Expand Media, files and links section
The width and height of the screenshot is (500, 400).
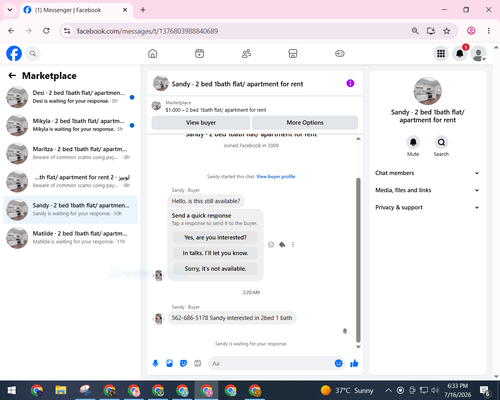pyautogui.click(x=427, y=190)
